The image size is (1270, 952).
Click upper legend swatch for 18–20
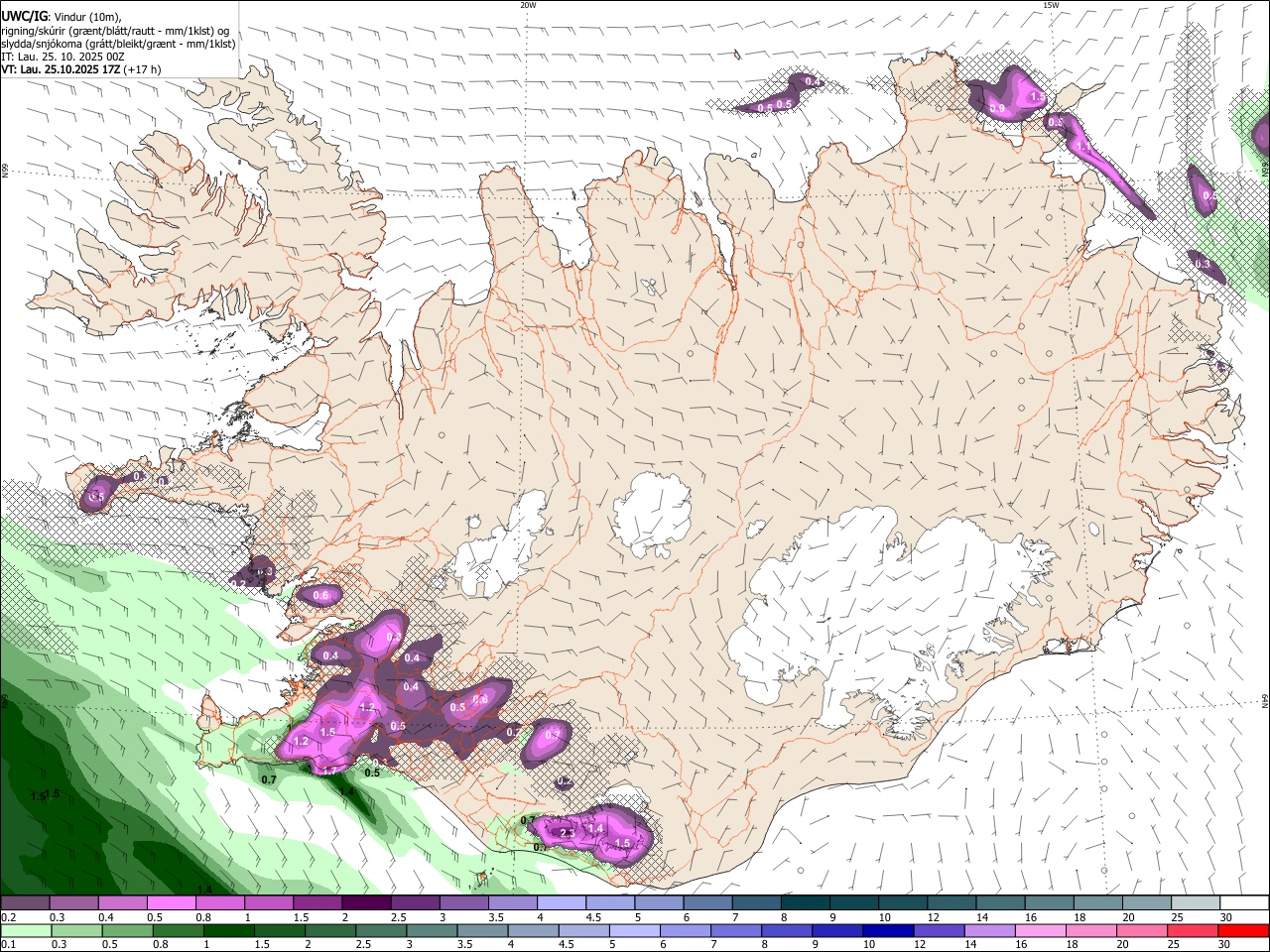[1097, 903]
